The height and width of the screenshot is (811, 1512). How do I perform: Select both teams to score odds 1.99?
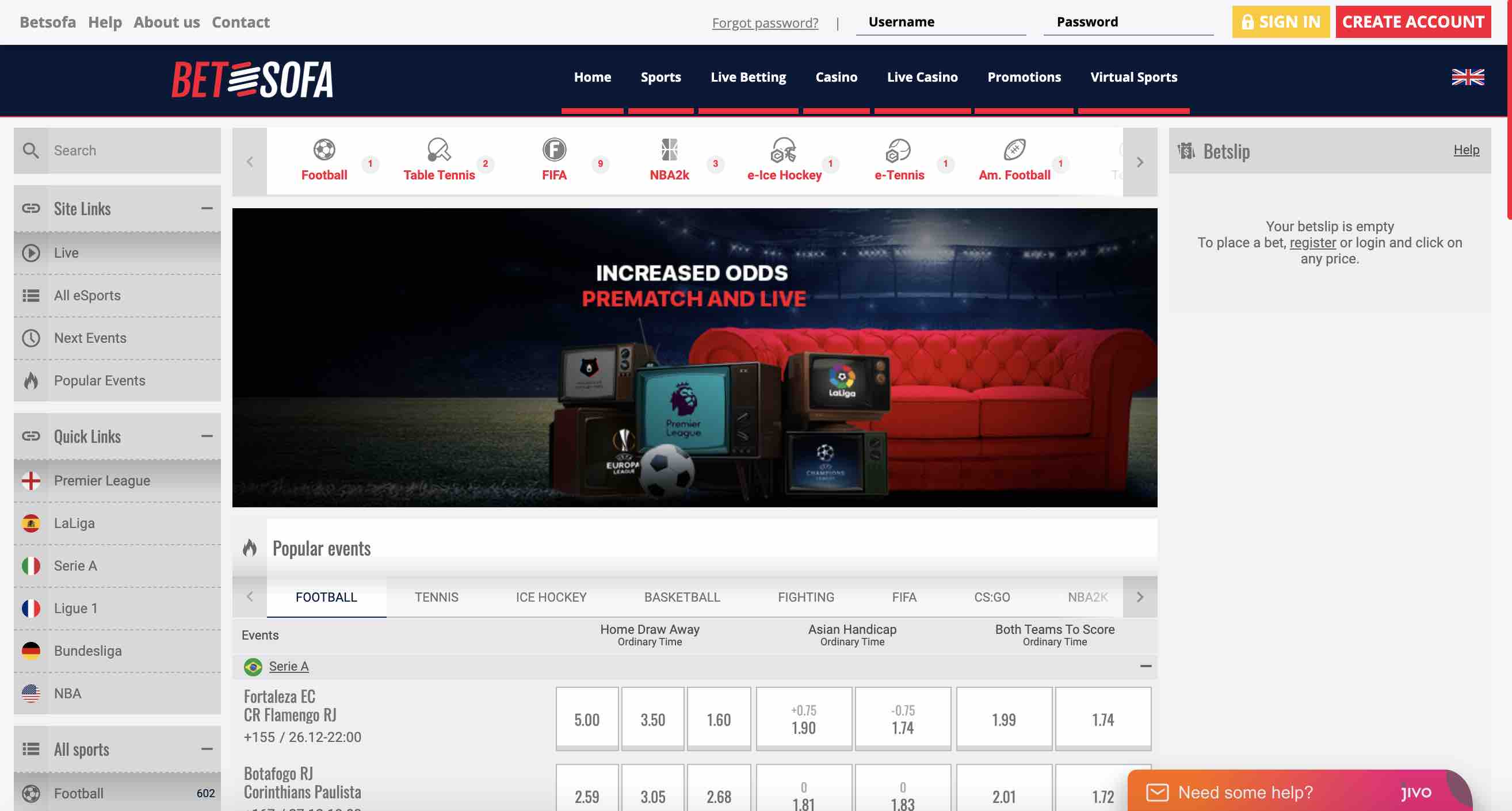(x=1004, y=719)
